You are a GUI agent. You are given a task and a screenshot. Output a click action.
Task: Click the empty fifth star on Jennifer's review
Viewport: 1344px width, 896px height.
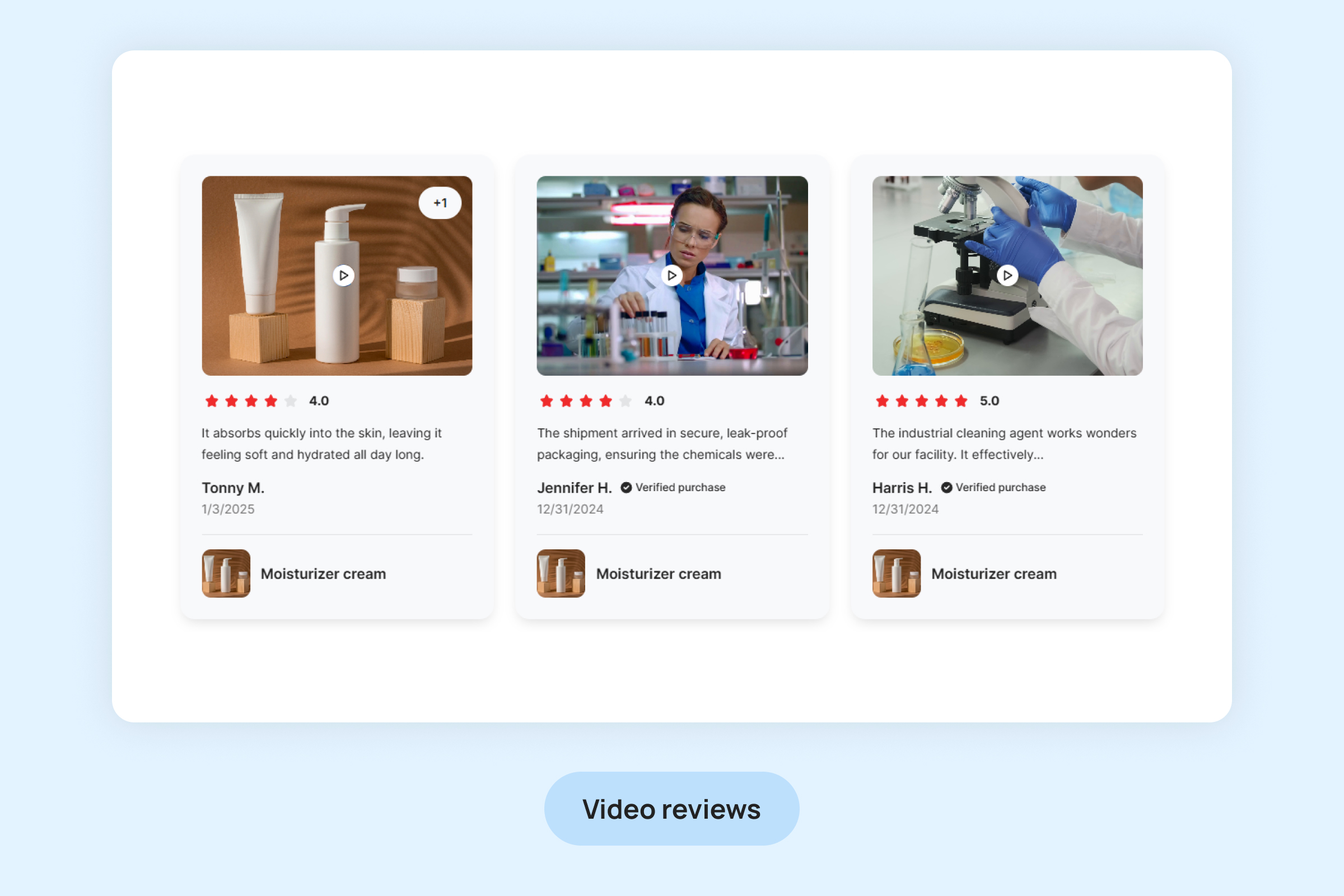(x=626, y=401)
